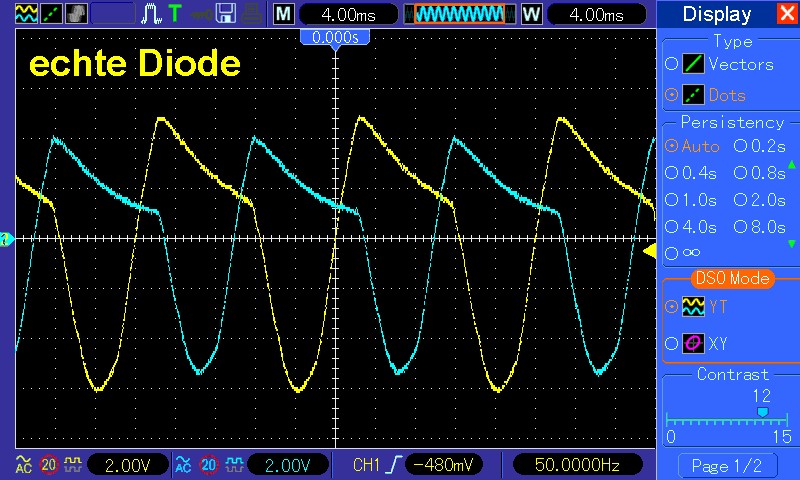Click CH2 cyan AC coupling icon
The width and height of the screenshot is (800, 480).
(182, 464)
